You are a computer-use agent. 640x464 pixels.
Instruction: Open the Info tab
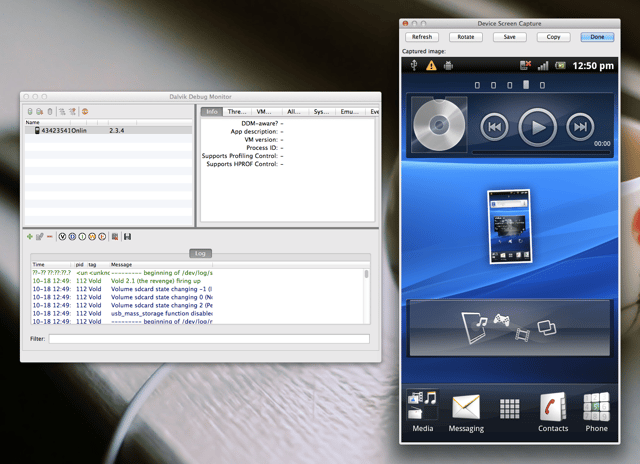211,111
